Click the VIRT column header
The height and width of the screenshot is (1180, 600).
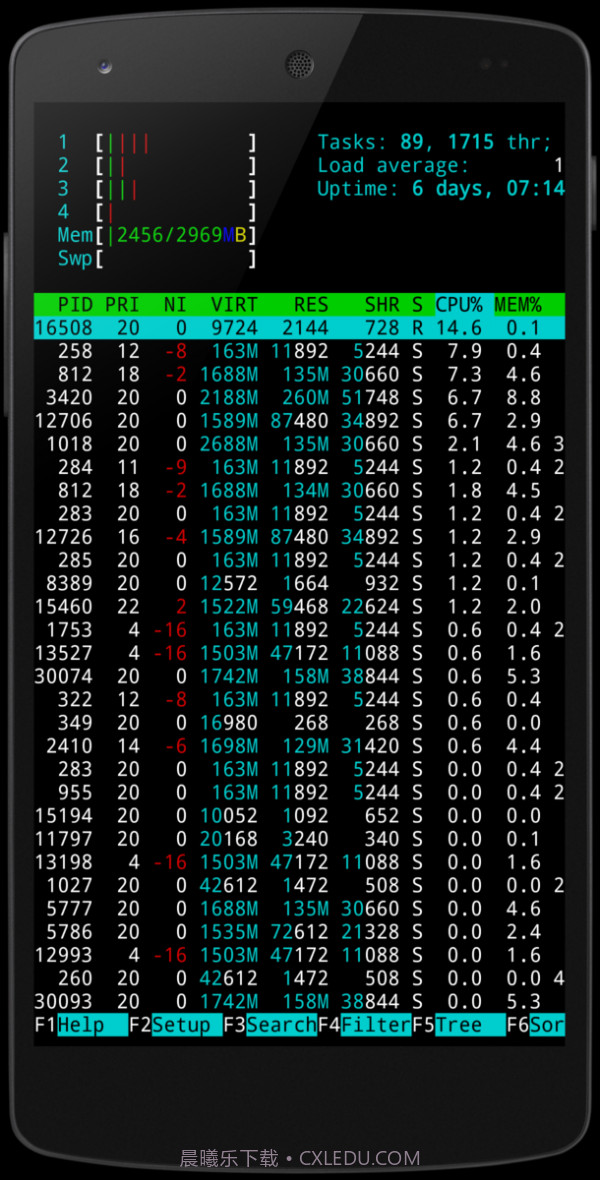coord(234,304)
